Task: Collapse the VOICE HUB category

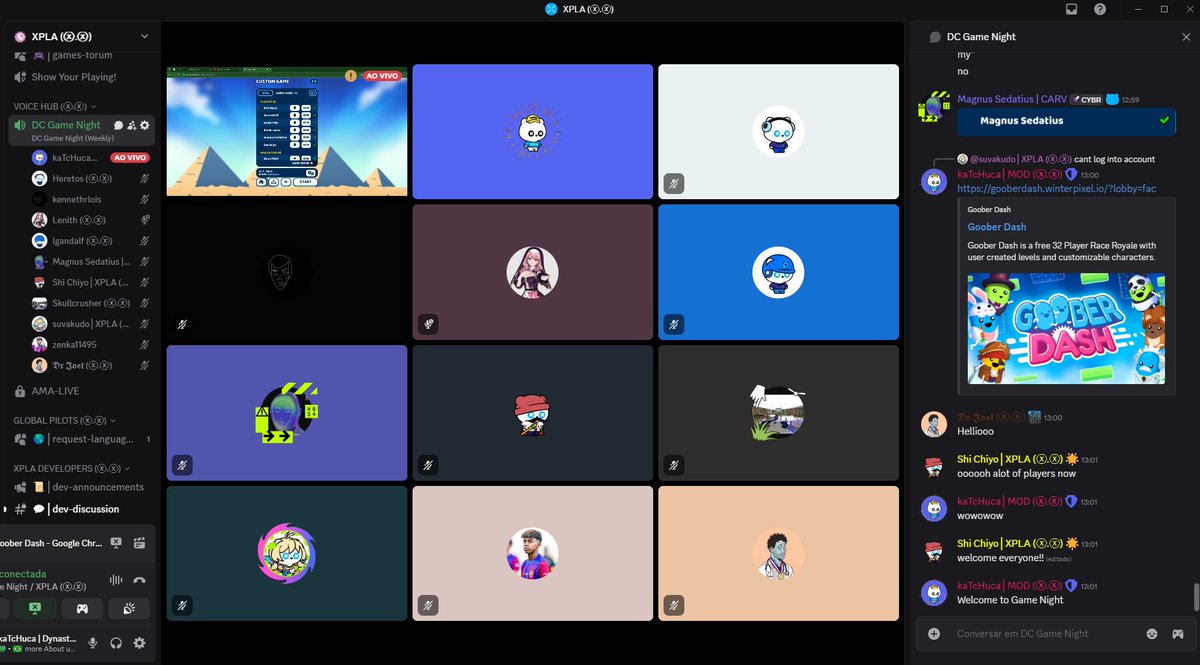Action: 55,106
